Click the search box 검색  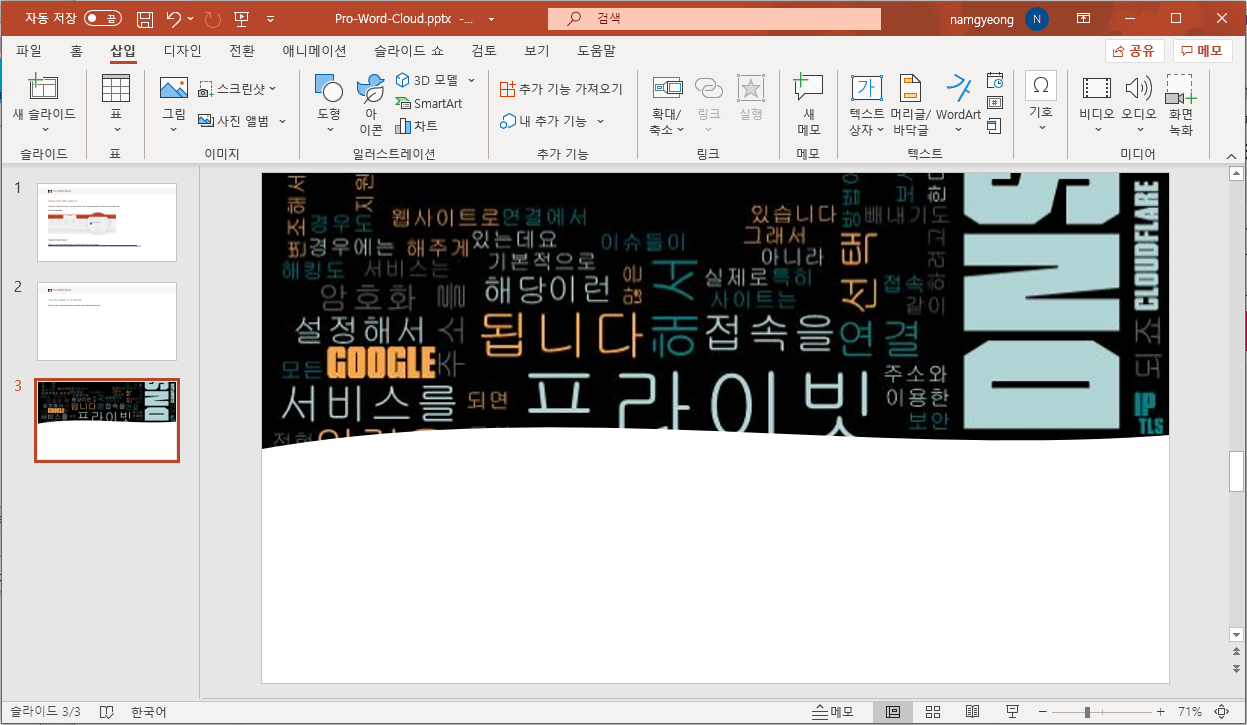[714, 18]
